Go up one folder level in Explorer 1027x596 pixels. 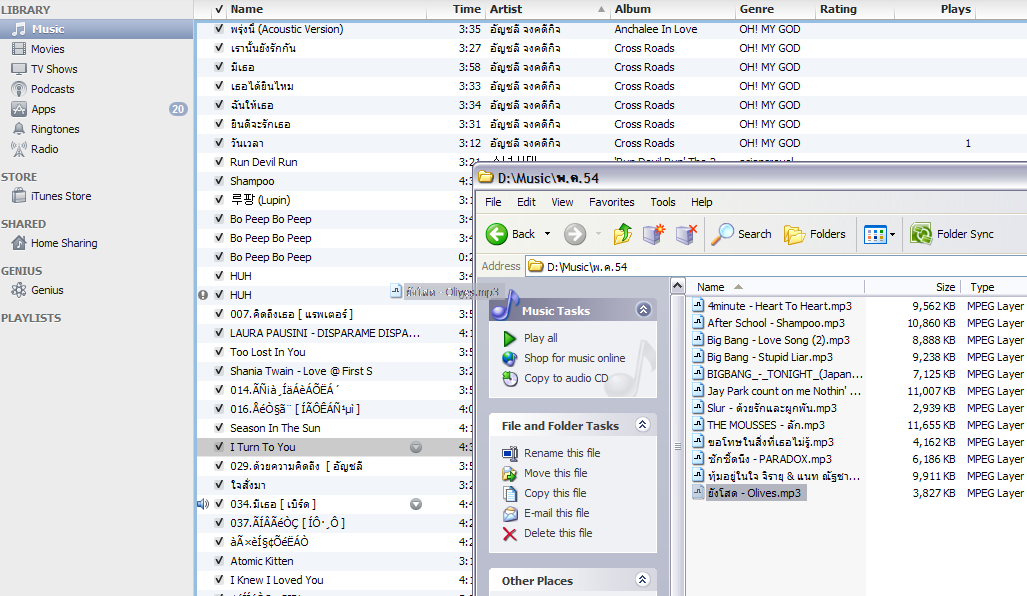click(x=622, y=234)
